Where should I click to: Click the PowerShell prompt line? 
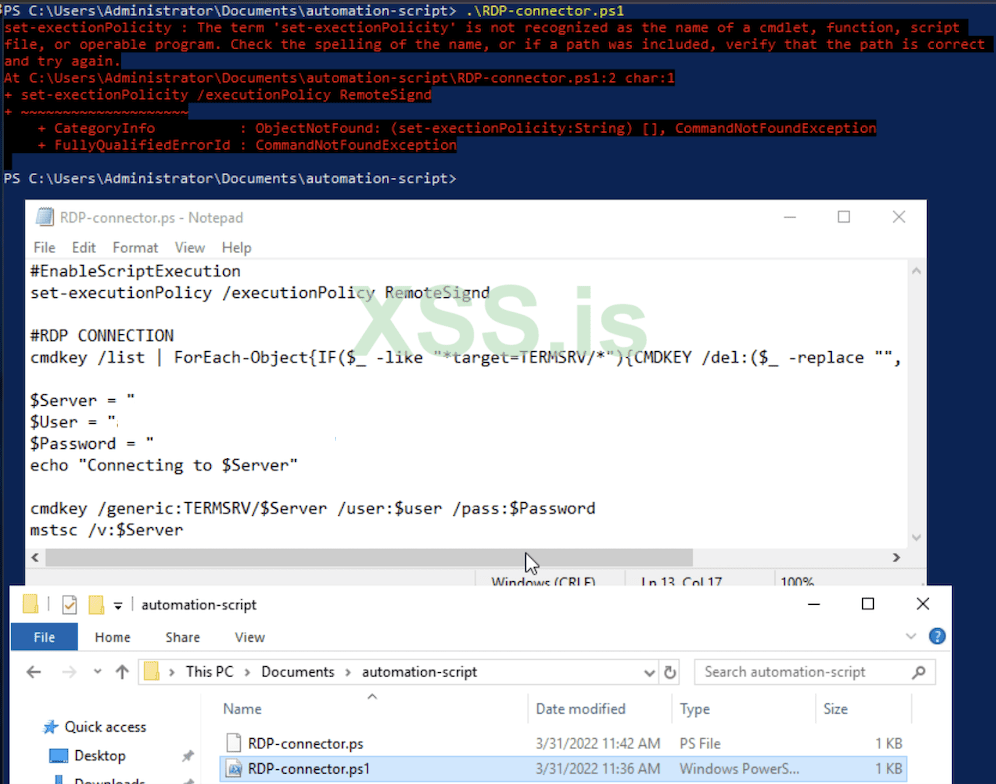pos(230,179)
